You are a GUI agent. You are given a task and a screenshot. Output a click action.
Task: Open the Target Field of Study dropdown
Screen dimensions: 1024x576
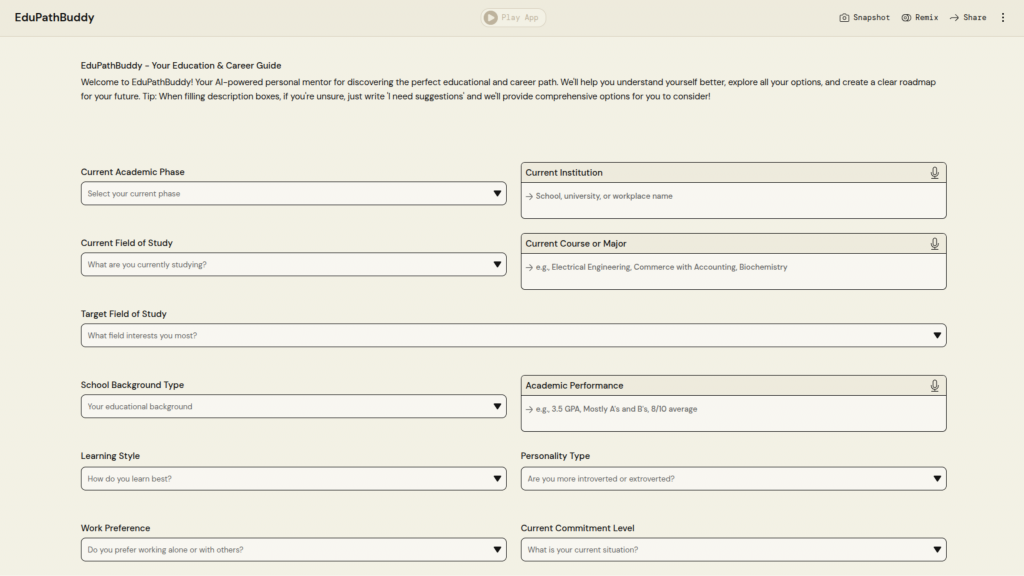513,336
